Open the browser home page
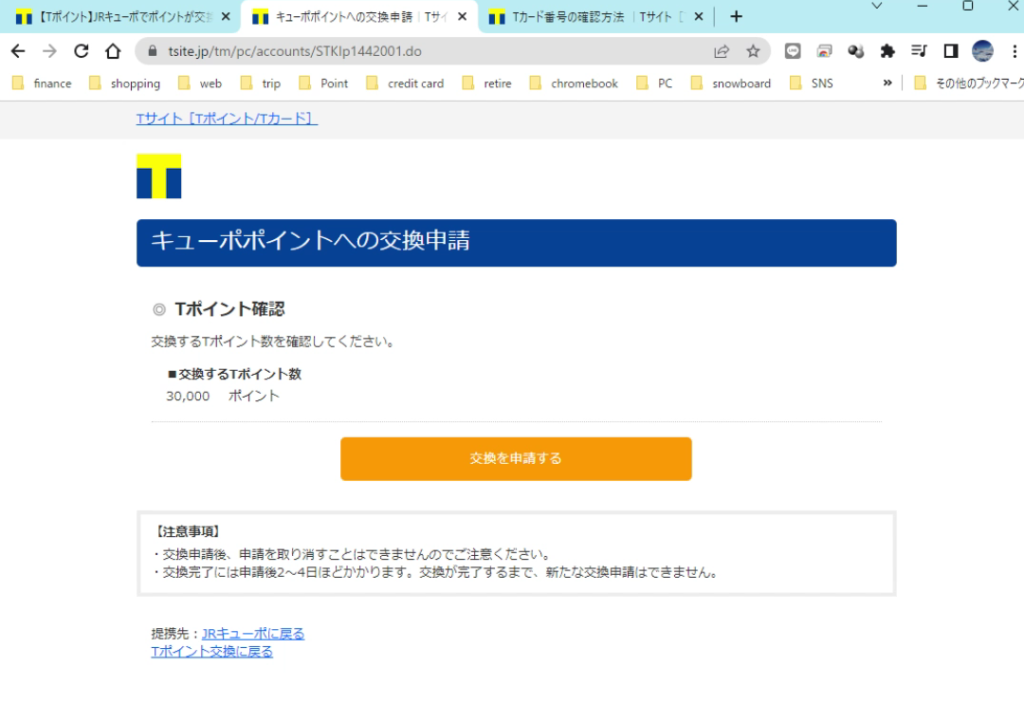This screenshot has width=1024, height=704. 113,51
